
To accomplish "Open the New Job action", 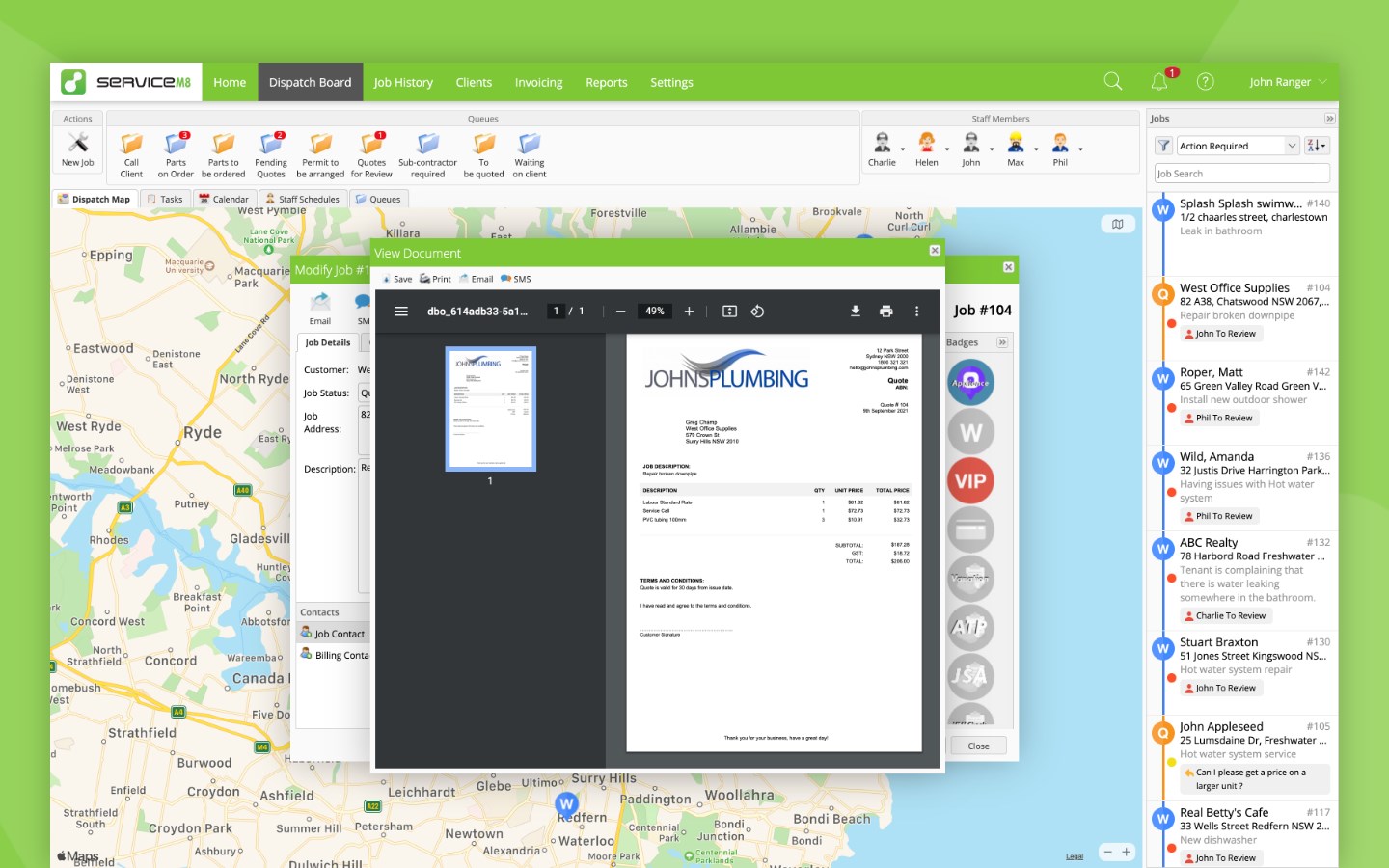I will 78,149.
